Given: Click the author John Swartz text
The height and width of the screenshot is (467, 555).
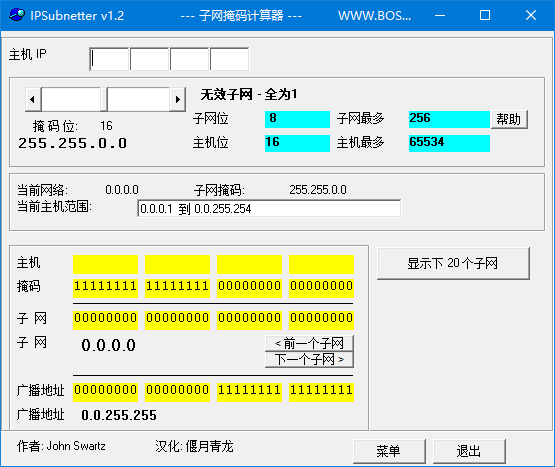Looking at the screenshot, I should coord(76,446).
